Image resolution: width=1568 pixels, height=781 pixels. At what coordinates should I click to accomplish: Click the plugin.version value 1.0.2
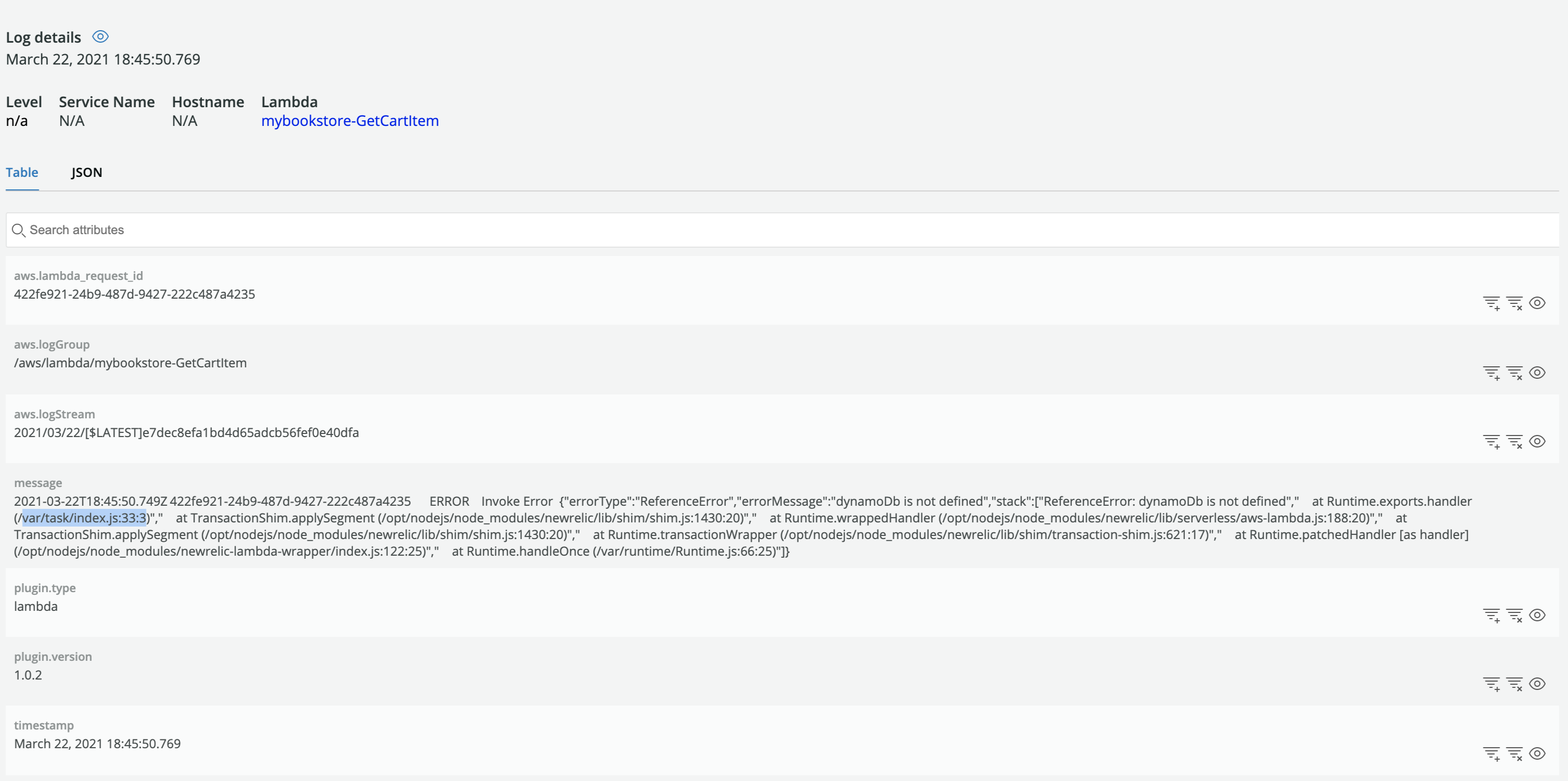tap(28, 675)
